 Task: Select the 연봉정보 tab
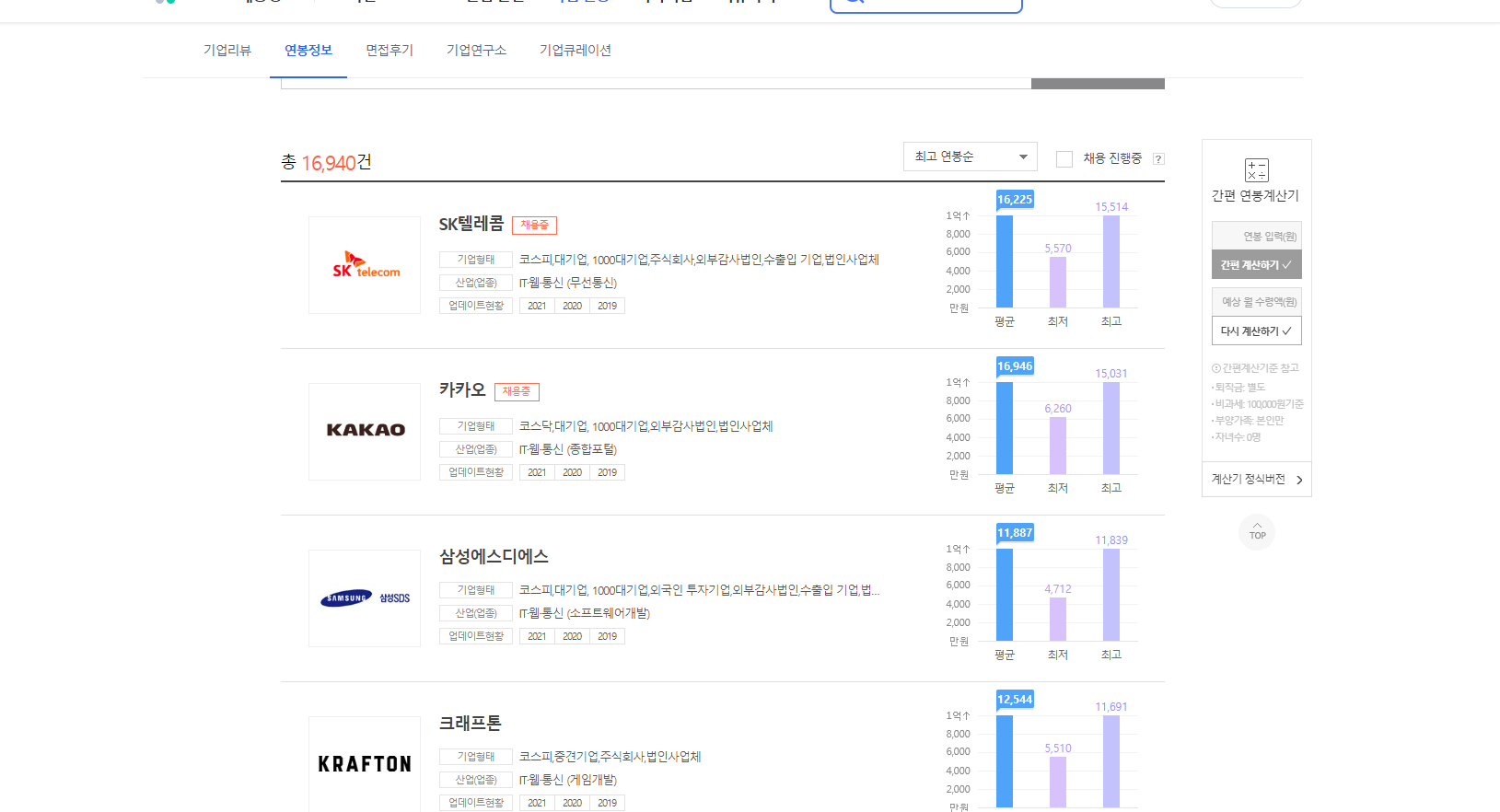pyautogui.click(x=308, y=50)
